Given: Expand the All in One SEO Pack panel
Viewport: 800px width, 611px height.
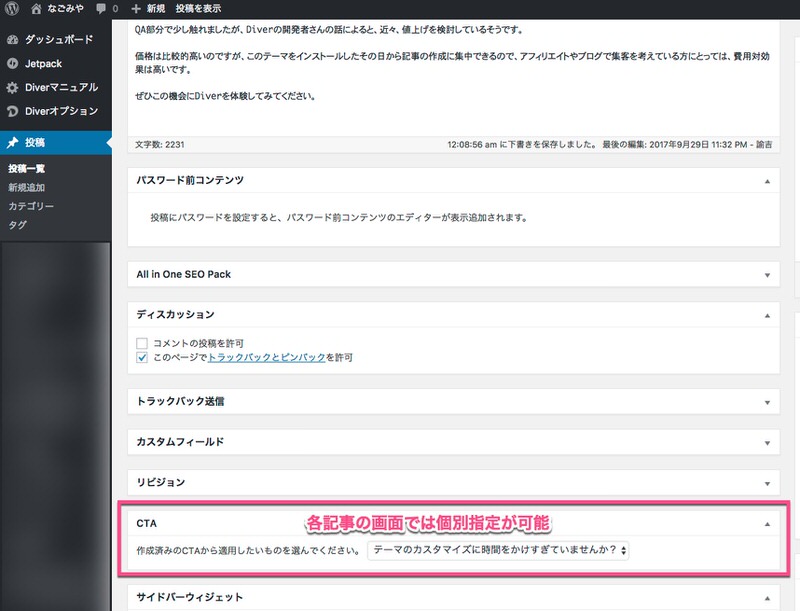Looking at the screenshot, I should (766, 273).
